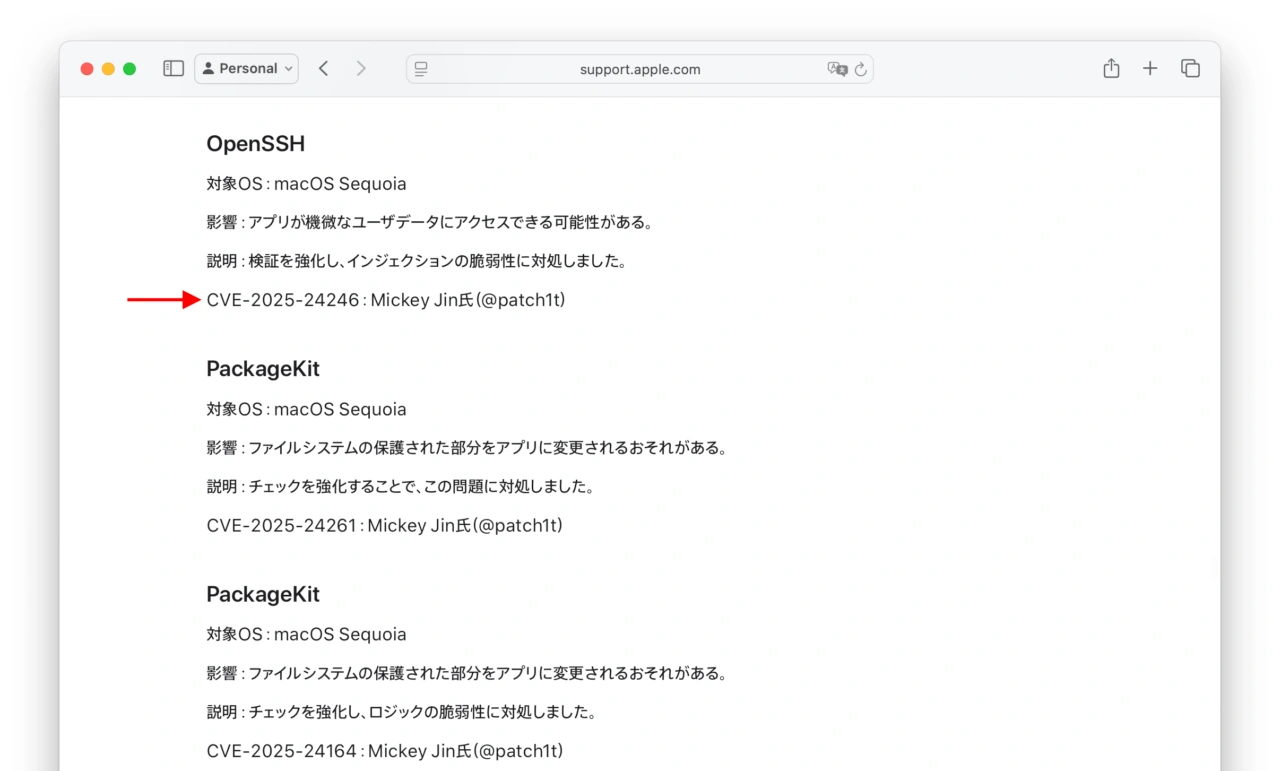Click the red arrow annotation
Viewport: 1280px width, 771px height.
[163, 300]
